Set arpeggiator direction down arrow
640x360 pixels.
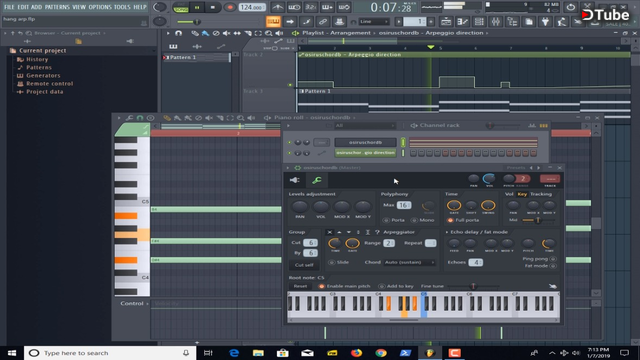[x=349, y=232]
